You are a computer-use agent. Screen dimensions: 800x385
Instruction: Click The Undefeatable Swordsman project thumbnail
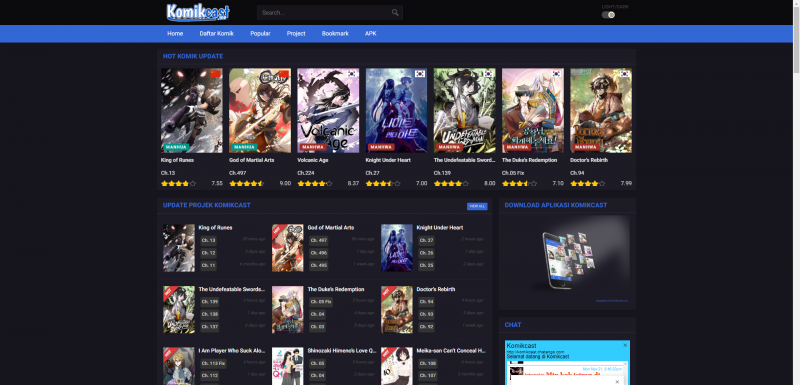(x=179, y=310)
